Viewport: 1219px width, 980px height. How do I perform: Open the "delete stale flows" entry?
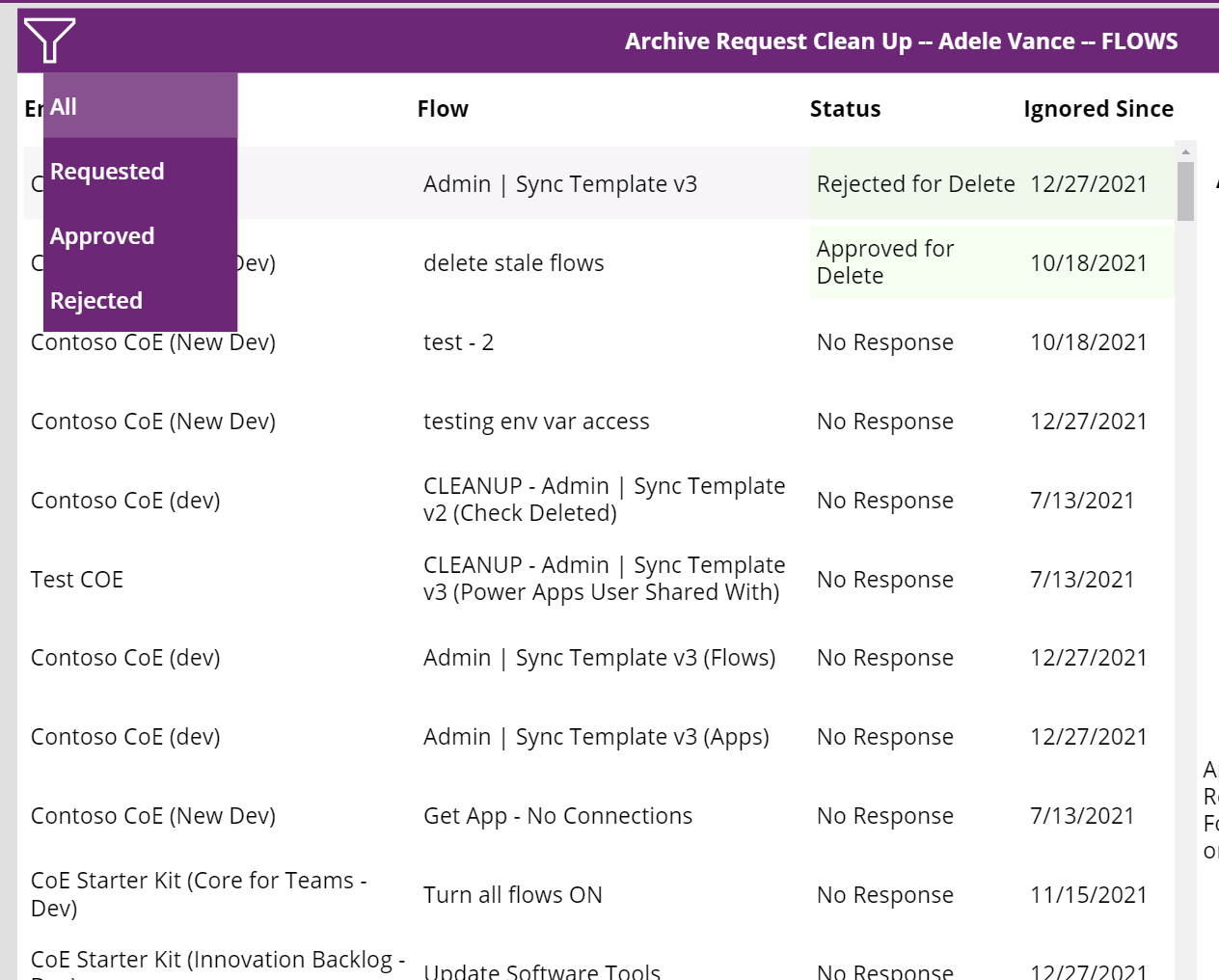[515, 262]
